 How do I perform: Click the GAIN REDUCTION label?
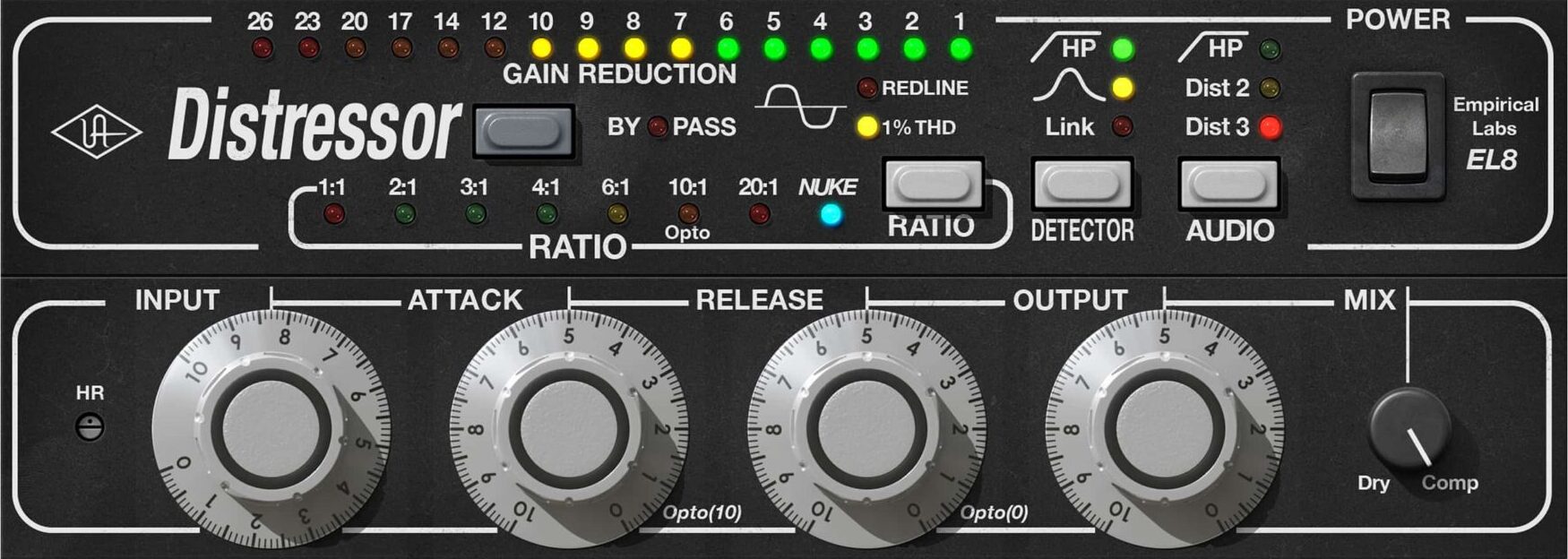(x=619, y=74)
